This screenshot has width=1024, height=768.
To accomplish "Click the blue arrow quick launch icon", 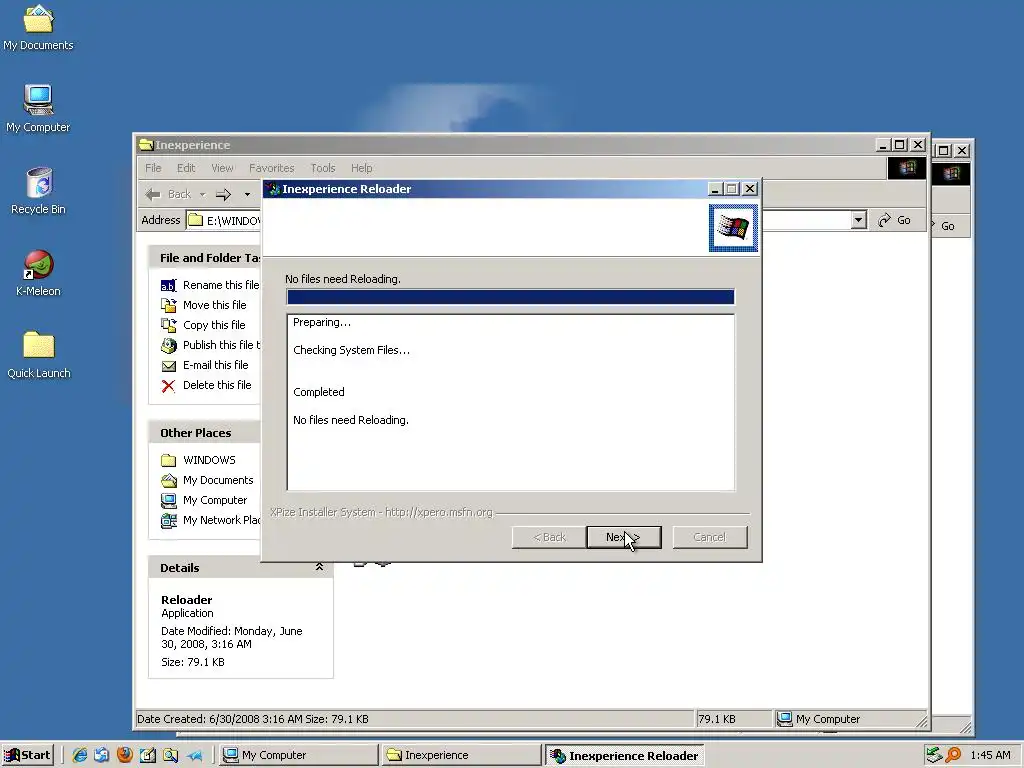I will click(x=195, y=756).
